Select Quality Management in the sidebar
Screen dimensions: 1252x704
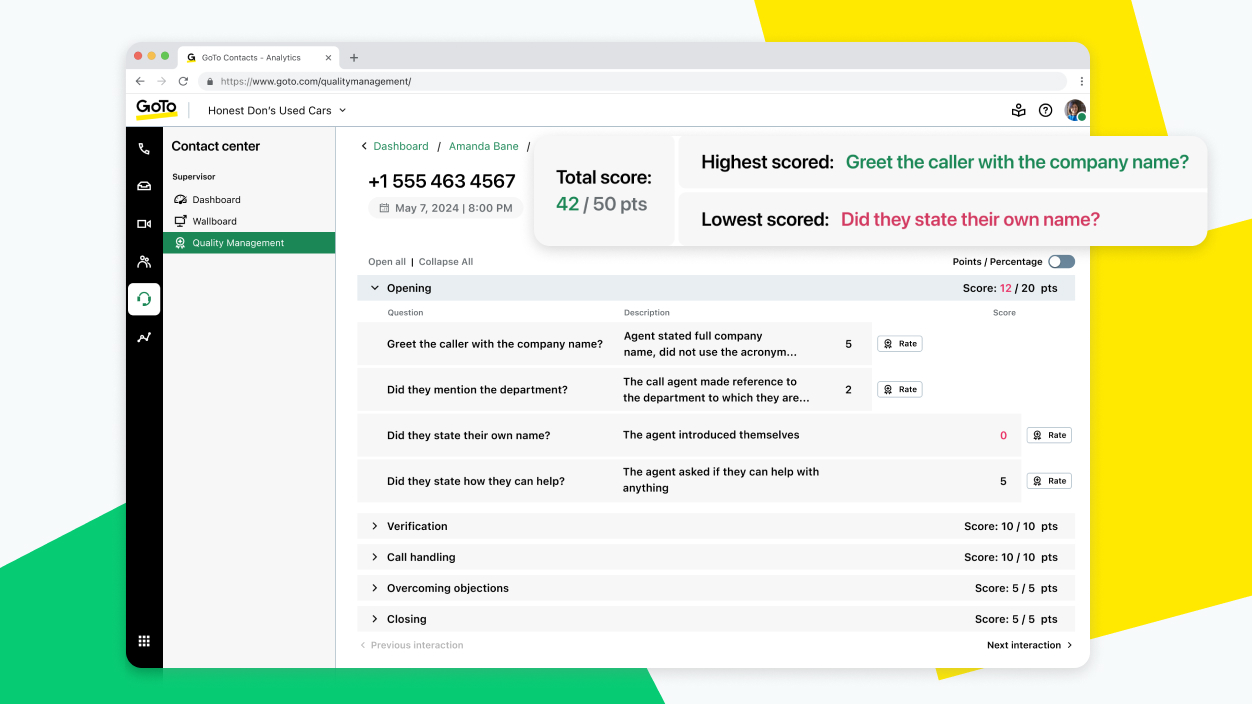238,243
